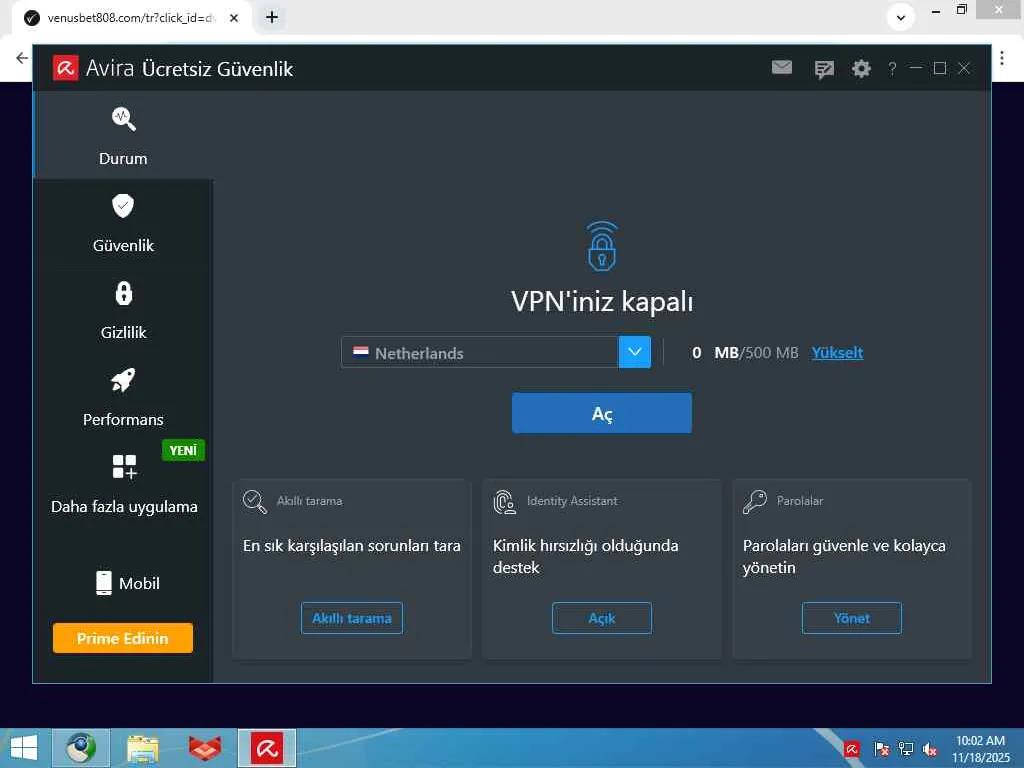This screenshot has width=1024, height=768.
Task: Open the Güvenlik shield section
Action: [123, 223]
